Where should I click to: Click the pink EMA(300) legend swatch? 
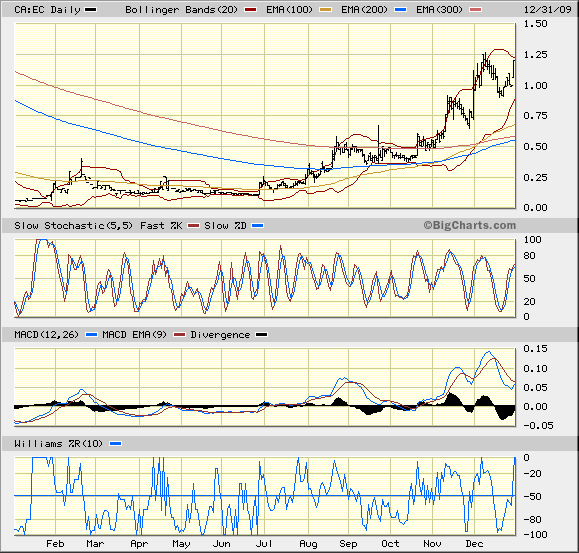pos(475,10)
